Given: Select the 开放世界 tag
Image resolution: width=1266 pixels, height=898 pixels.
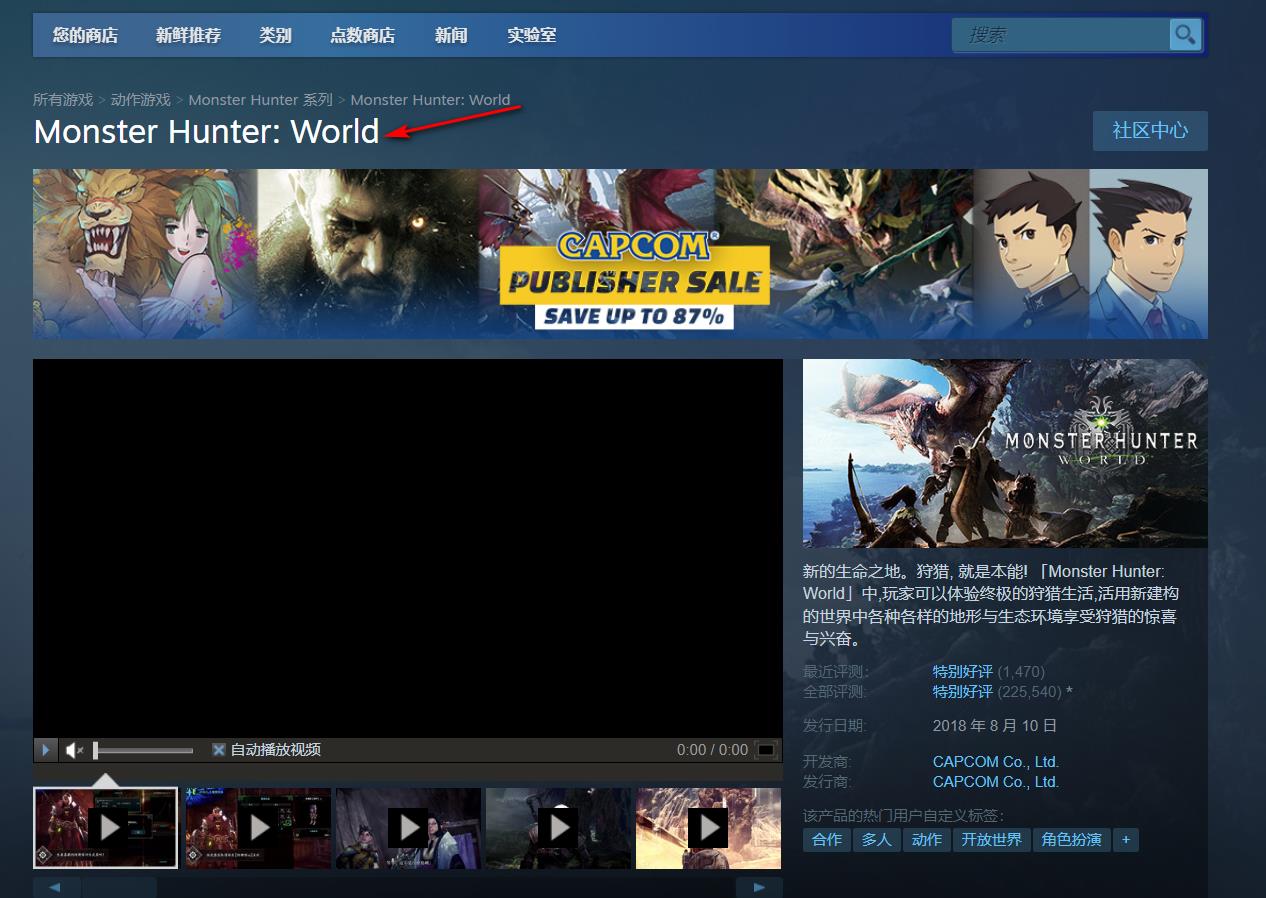Looking at the screenshot, I should (x=991, y=840).
